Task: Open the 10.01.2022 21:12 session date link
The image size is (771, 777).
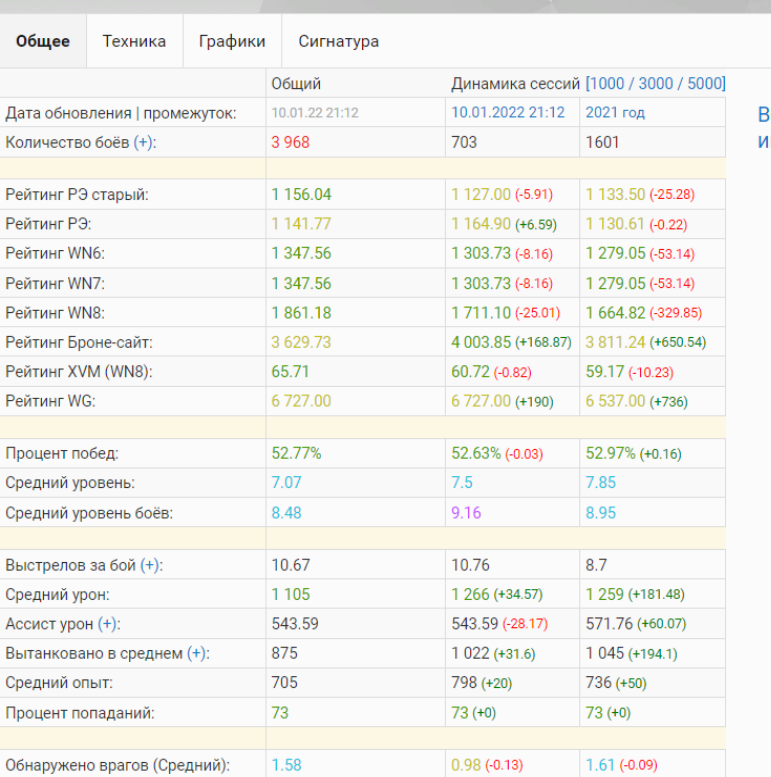Action: (x=508, y=113)
